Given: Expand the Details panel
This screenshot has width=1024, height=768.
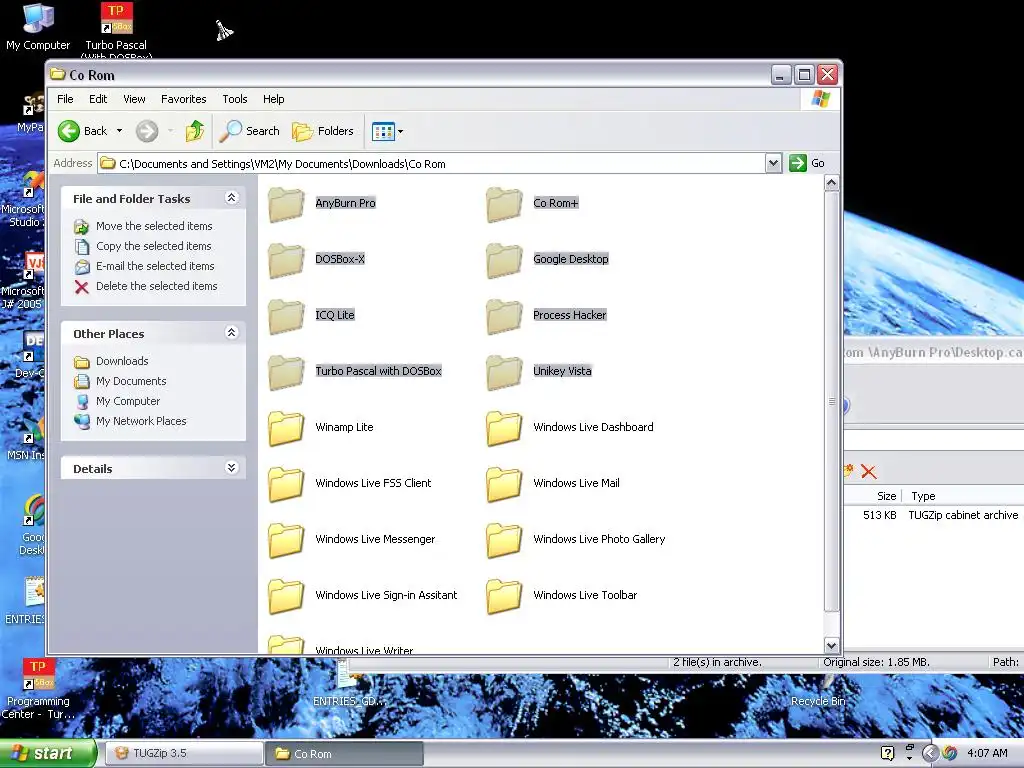Looking at the screenshot, I should pos(231,468).
